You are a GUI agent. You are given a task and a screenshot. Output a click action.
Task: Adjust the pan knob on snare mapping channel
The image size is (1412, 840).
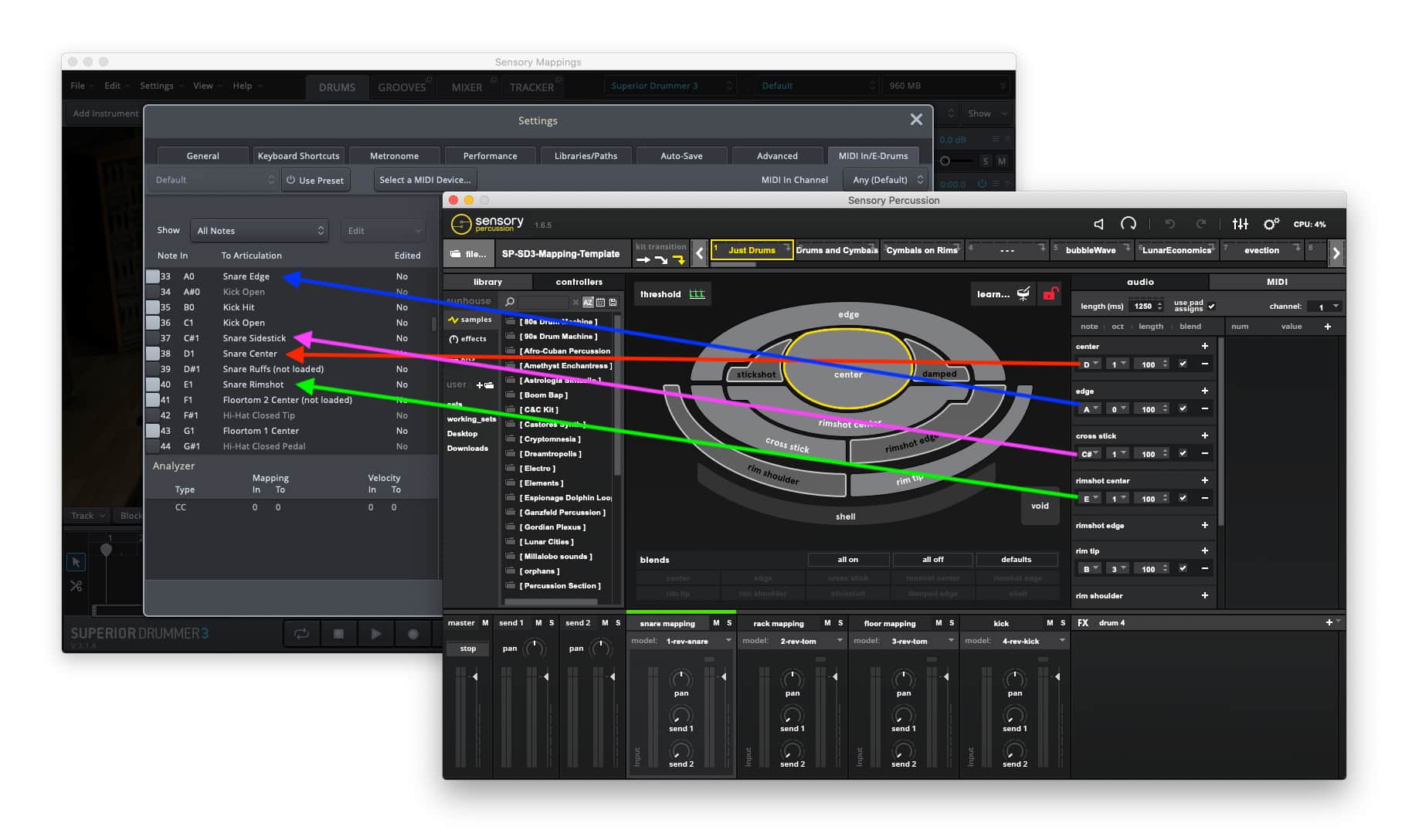[x=681, y=678]
